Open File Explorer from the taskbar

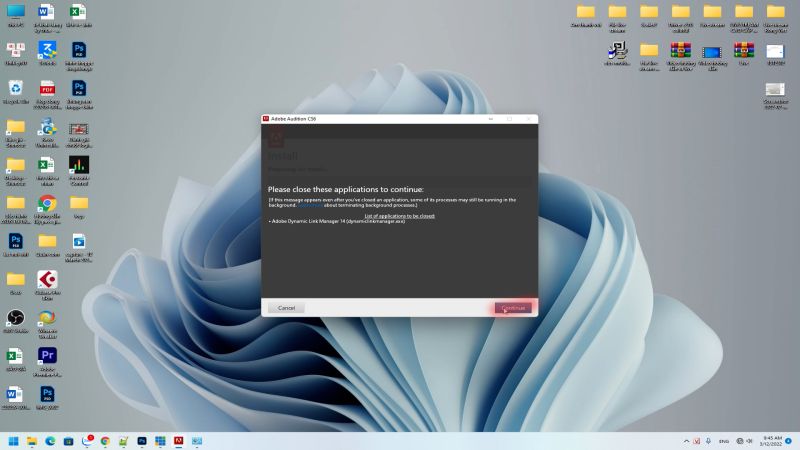point(32,441)
